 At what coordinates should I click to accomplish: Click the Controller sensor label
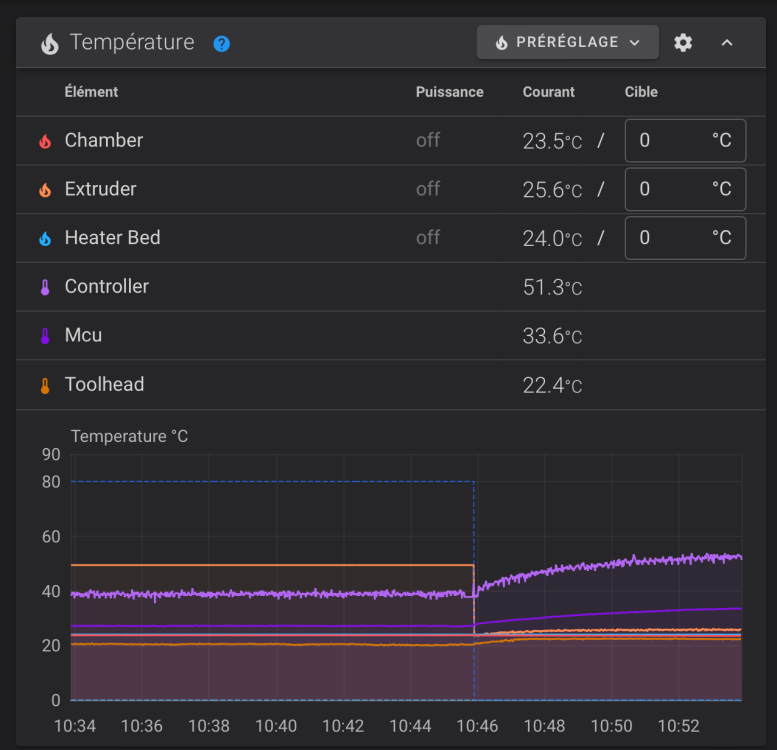tap(107, 286)
